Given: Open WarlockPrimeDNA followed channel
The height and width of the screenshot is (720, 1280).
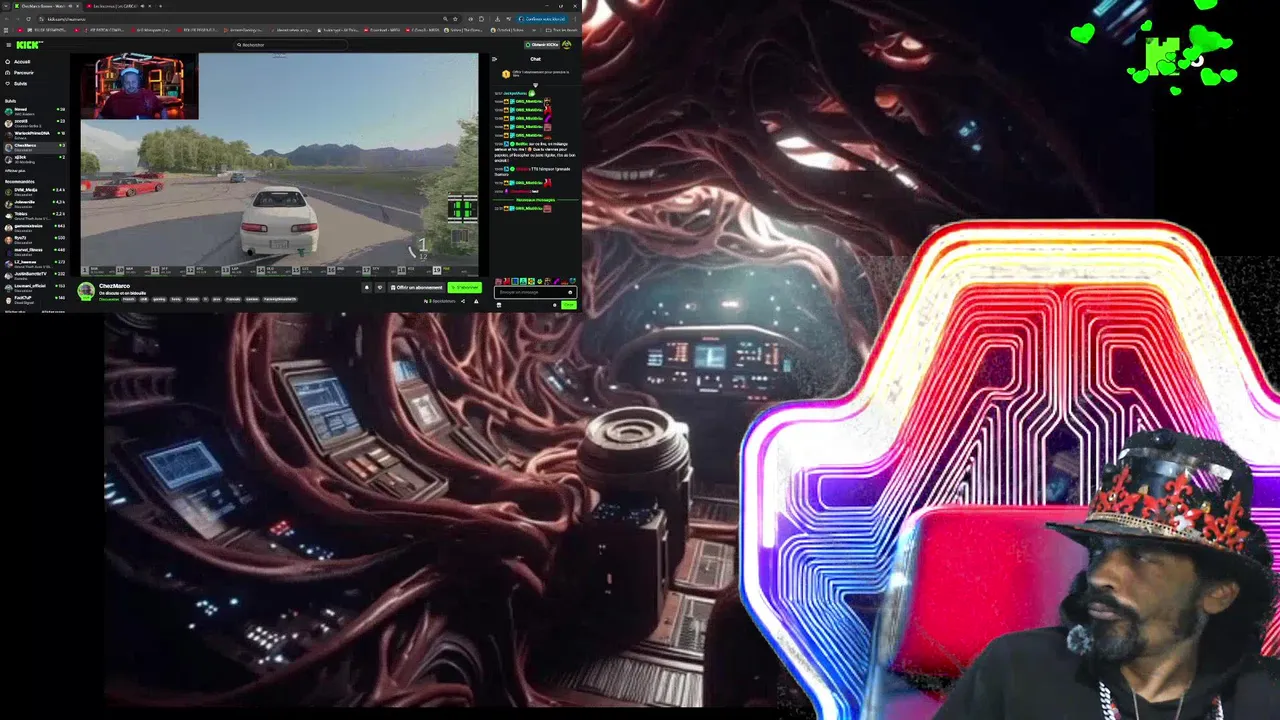Looking at the screenshot, I should click(x=35, y=134).
